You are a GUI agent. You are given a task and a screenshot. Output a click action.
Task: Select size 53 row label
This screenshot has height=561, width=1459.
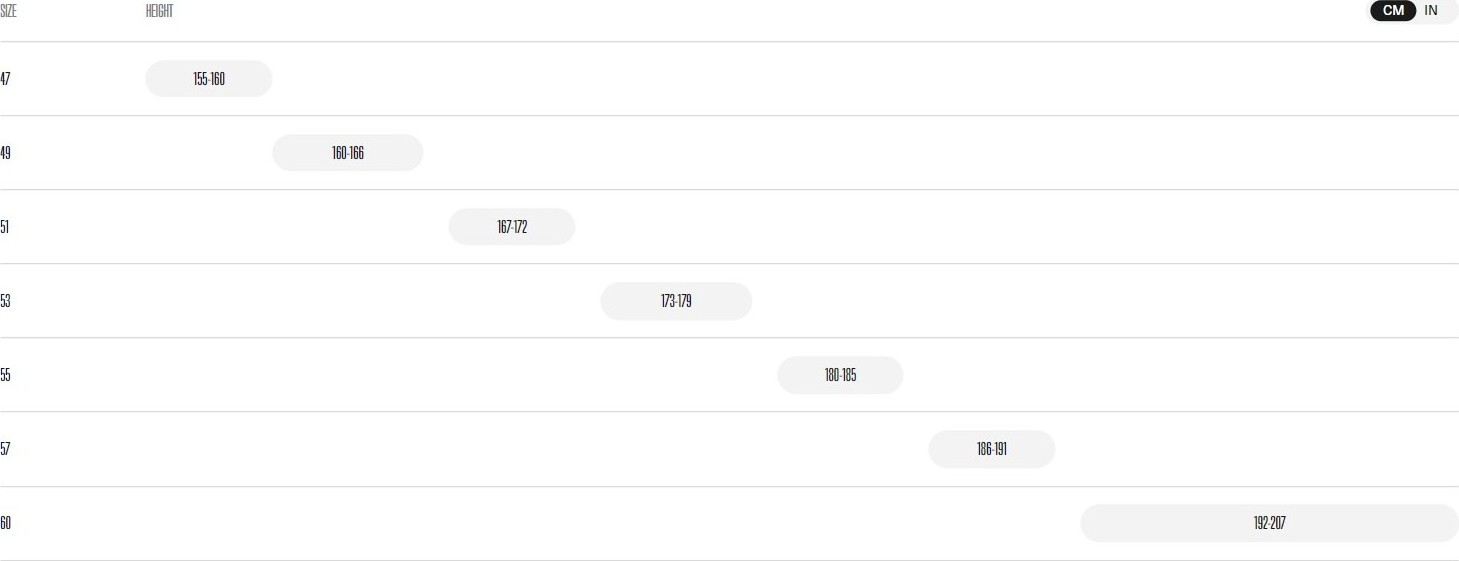coord(5,301)
